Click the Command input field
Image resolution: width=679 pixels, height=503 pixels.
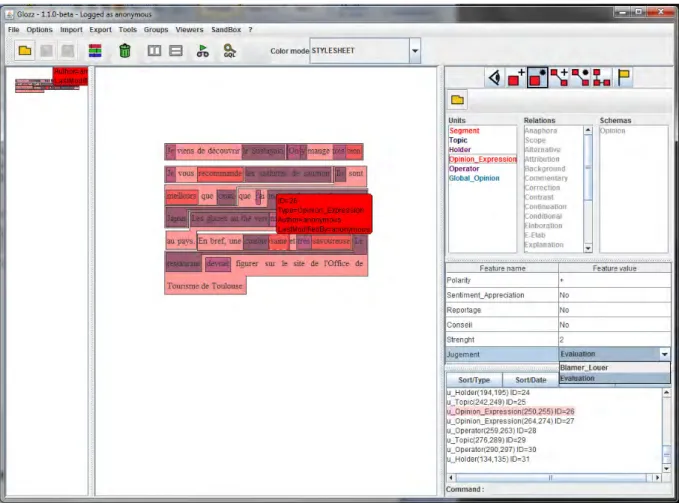click(x=578, y=489)
